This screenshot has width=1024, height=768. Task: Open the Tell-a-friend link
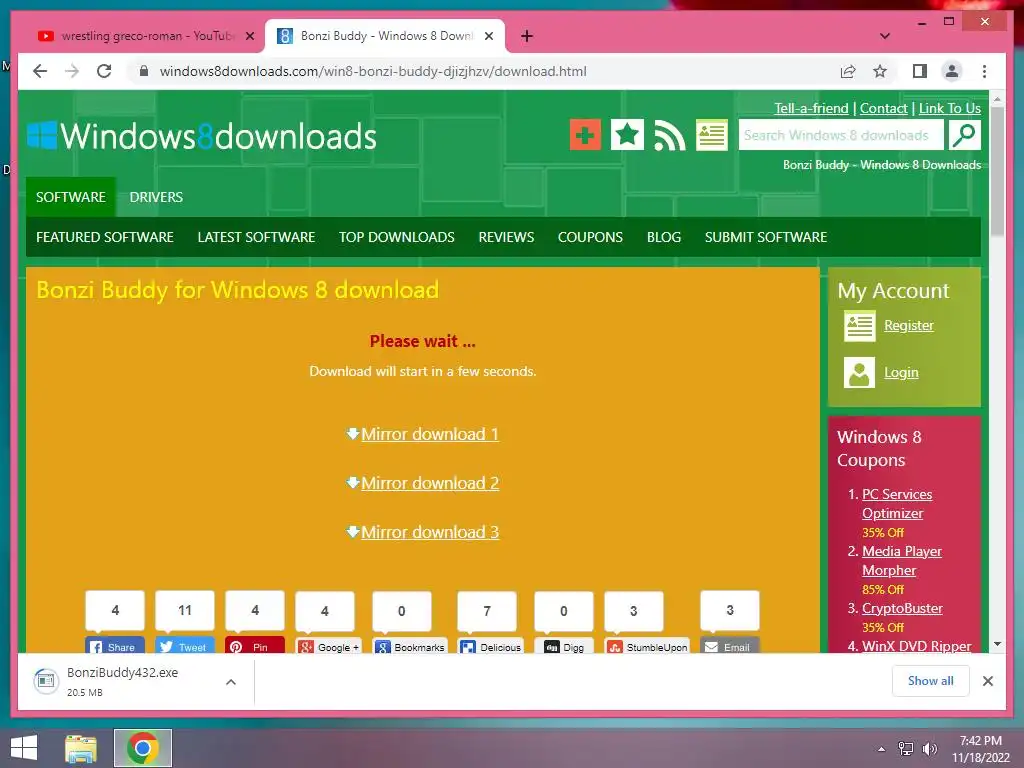click(811, 108)
